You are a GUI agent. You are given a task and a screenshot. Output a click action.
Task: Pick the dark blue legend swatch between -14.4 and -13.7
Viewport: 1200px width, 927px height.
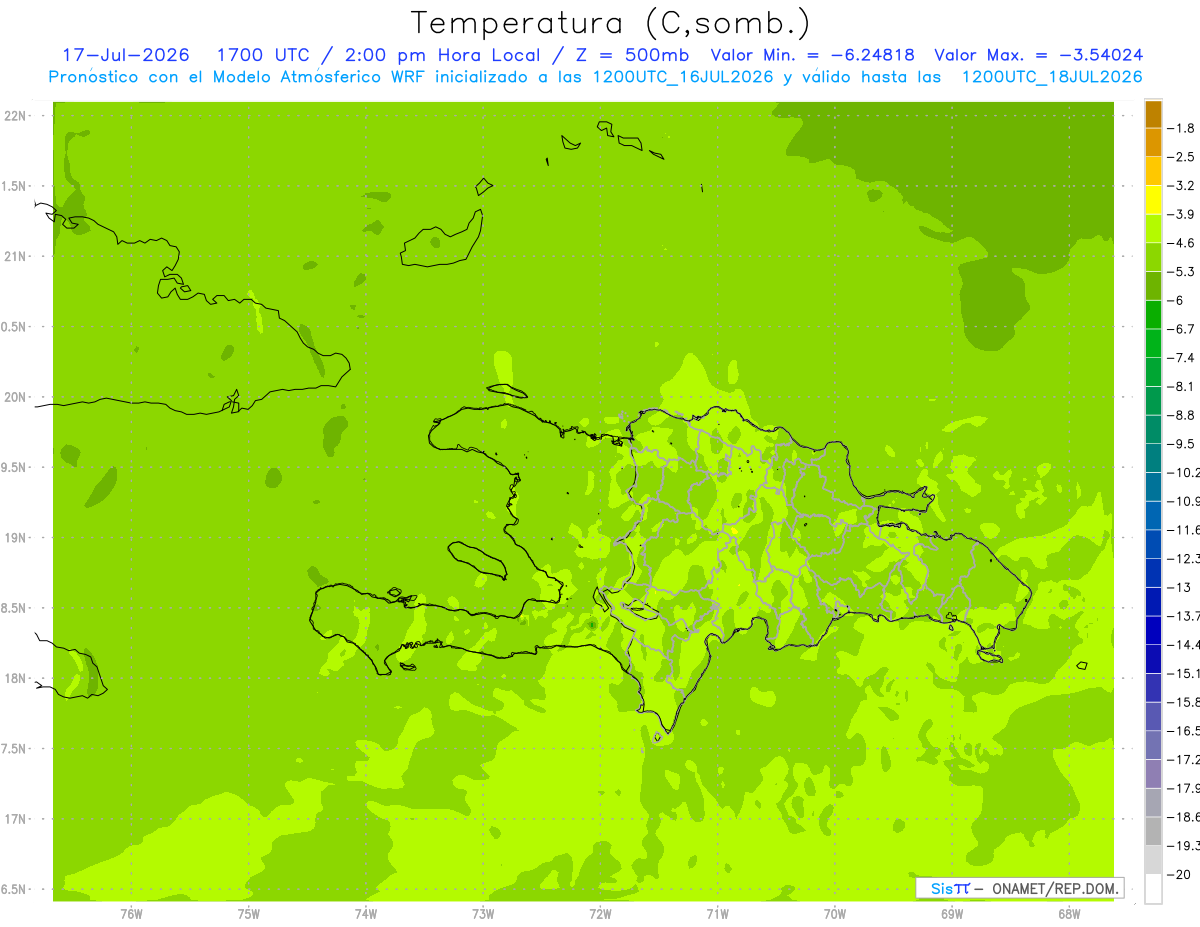click(x=1153, y=630)
